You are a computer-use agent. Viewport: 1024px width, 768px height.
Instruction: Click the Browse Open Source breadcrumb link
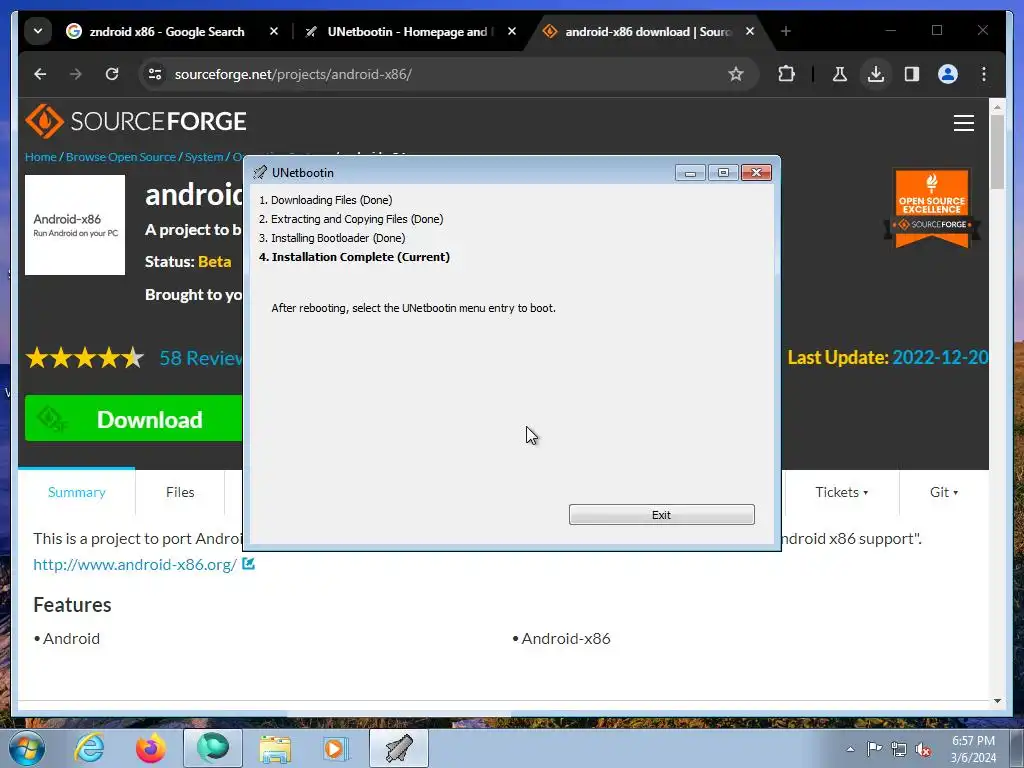tap(121, 157)
